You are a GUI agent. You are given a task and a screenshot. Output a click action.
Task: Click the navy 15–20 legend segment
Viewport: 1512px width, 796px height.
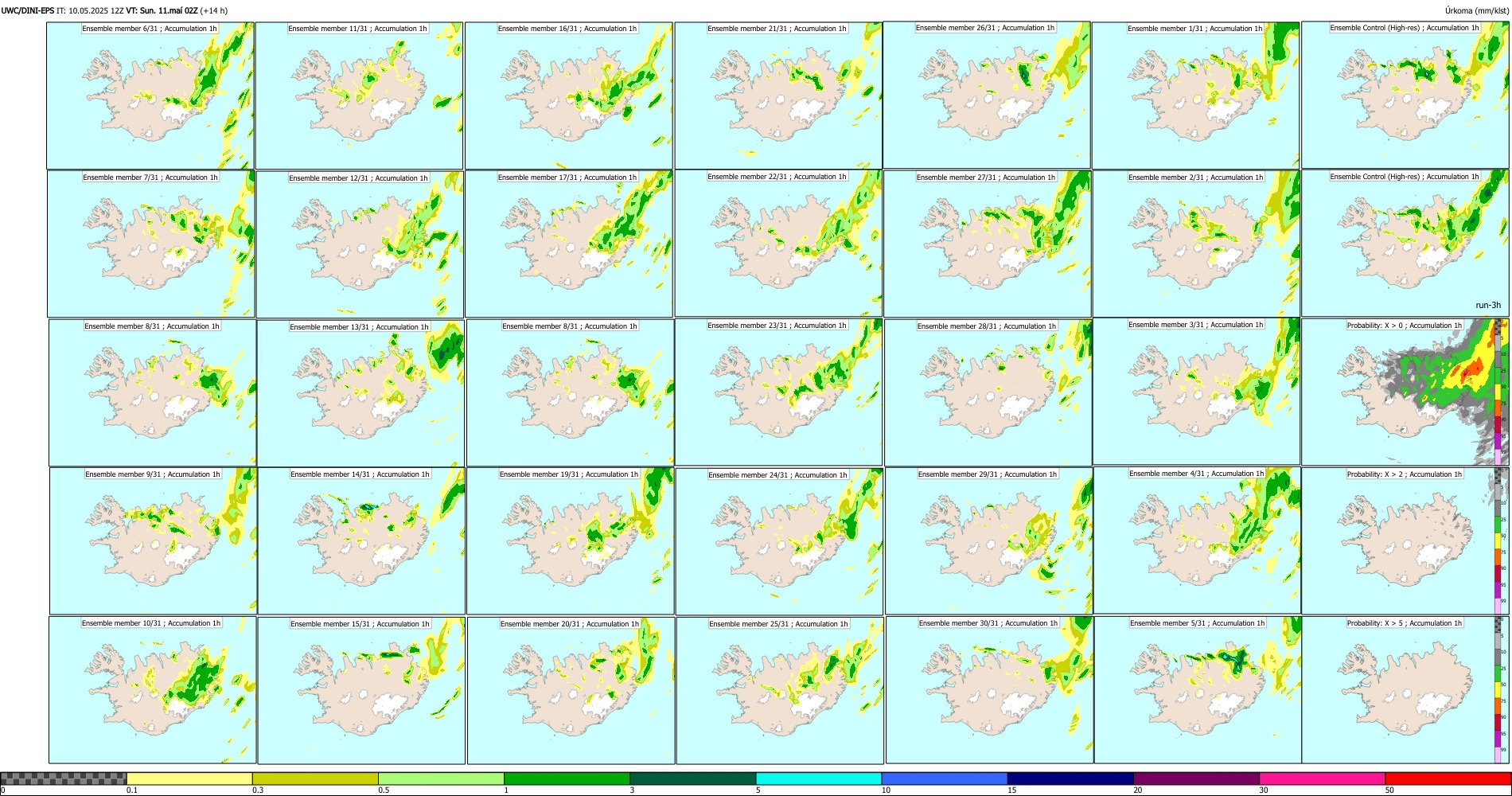pos(1070,778)
